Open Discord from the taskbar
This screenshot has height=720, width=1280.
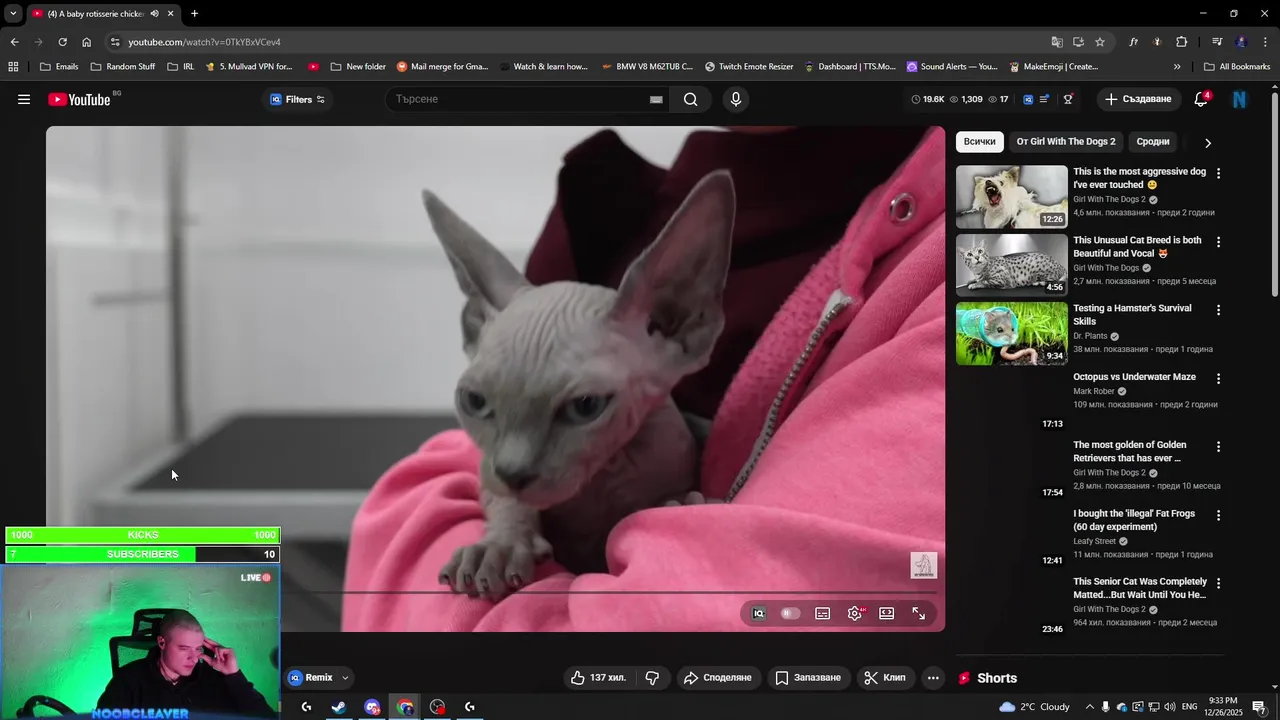pyautogui.click(x=372, y=707)
